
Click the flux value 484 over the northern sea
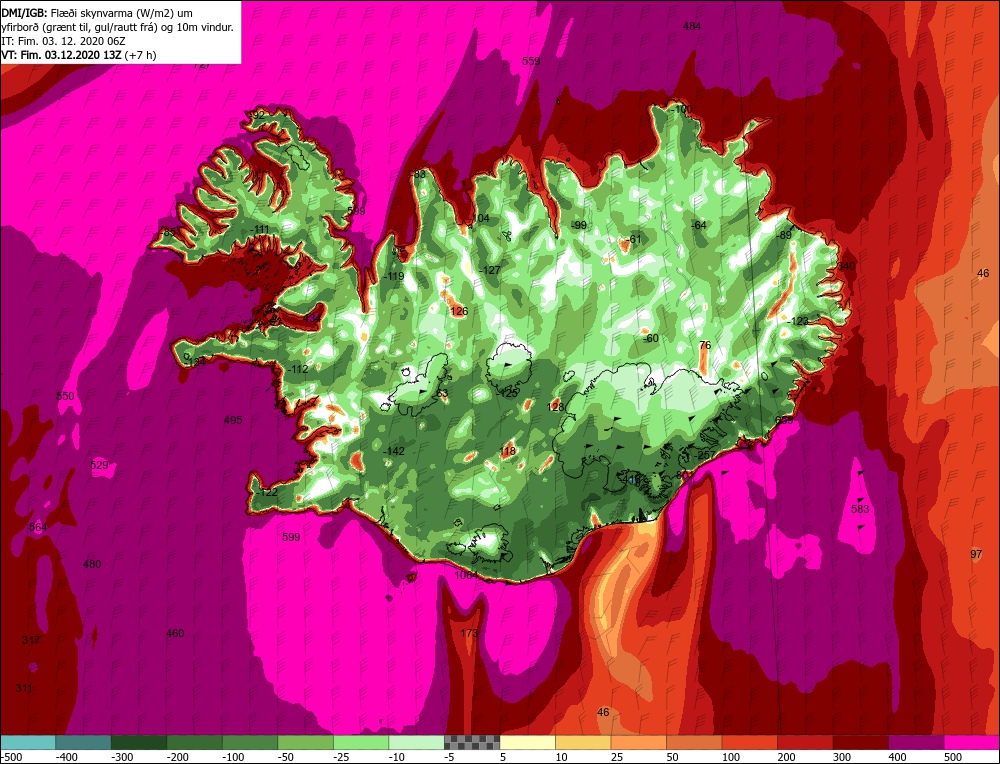[691, 26]
